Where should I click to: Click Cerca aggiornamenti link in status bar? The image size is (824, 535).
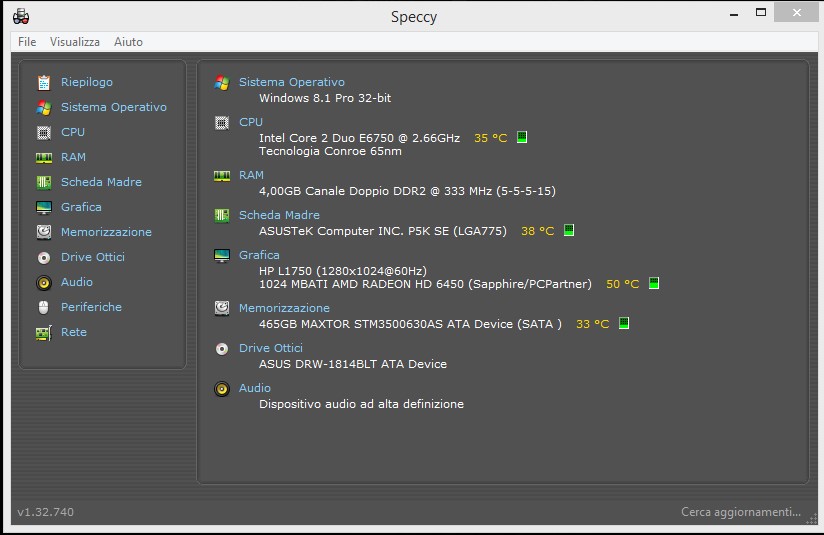[741, 512]
